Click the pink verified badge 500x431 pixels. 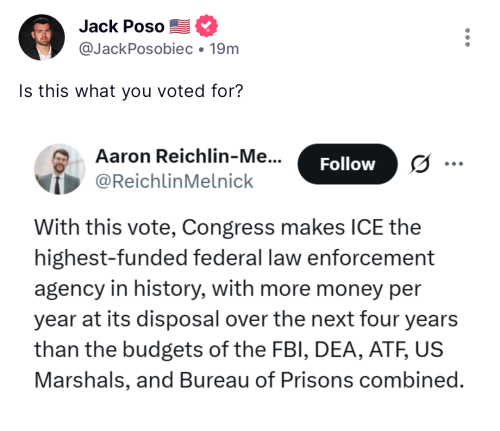coord(206,26)
